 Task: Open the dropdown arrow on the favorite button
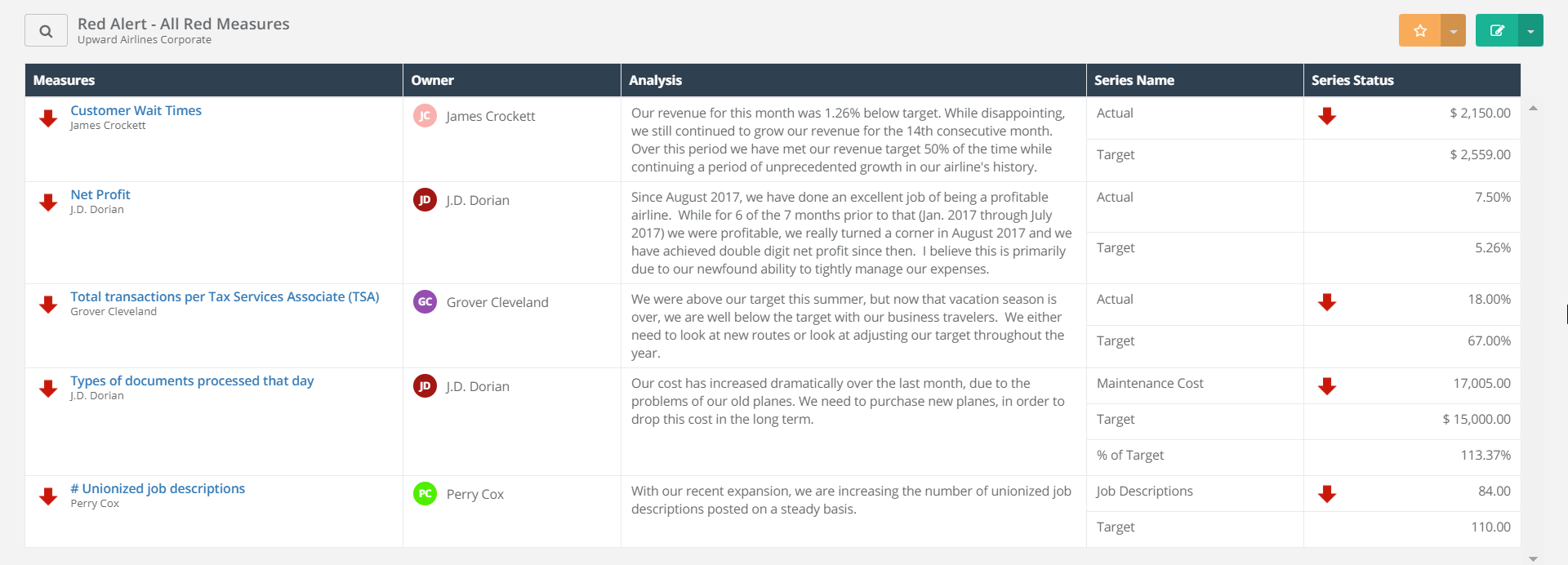pos(1453,29)
